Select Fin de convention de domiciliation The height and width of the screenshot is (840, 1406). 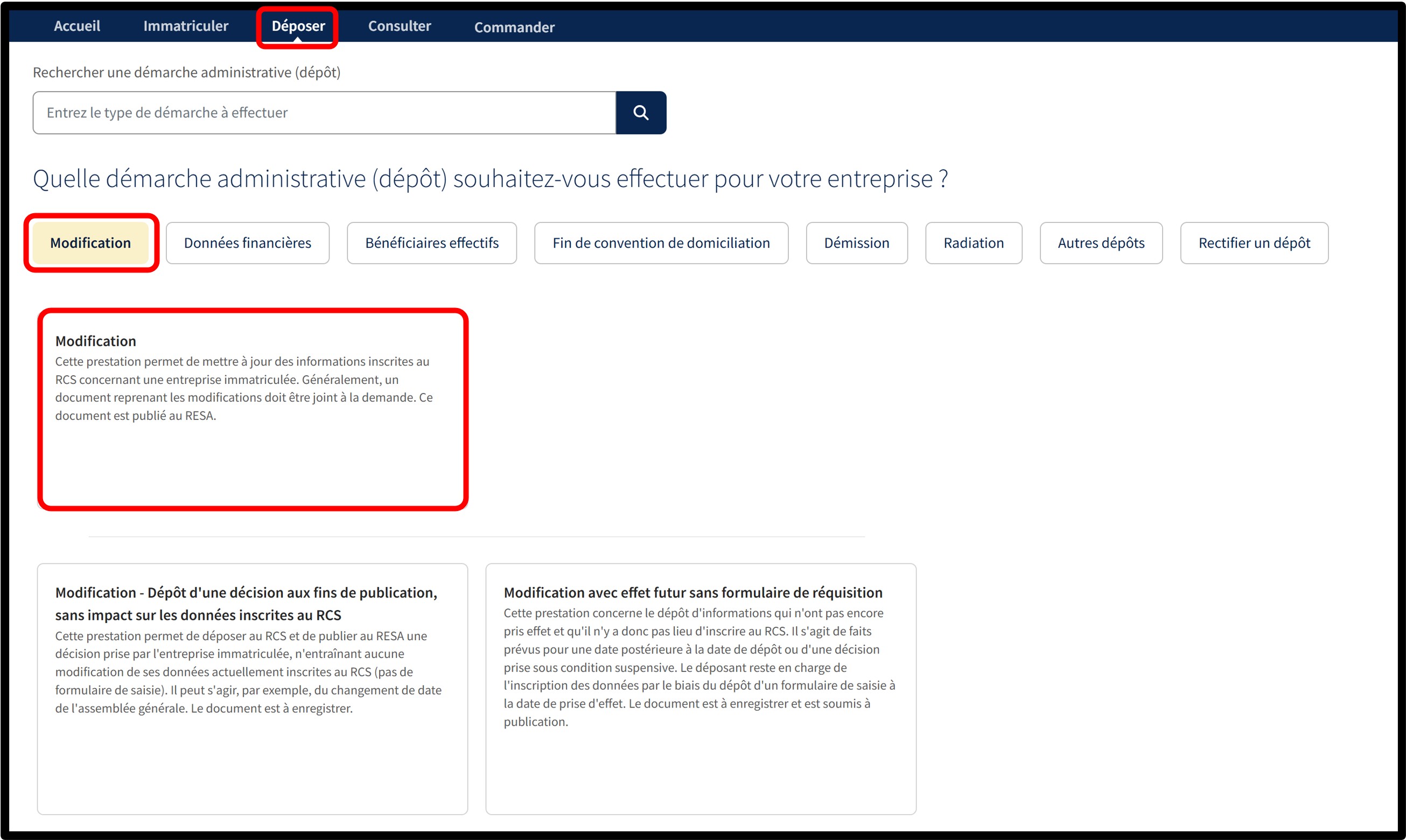(661, 243)
